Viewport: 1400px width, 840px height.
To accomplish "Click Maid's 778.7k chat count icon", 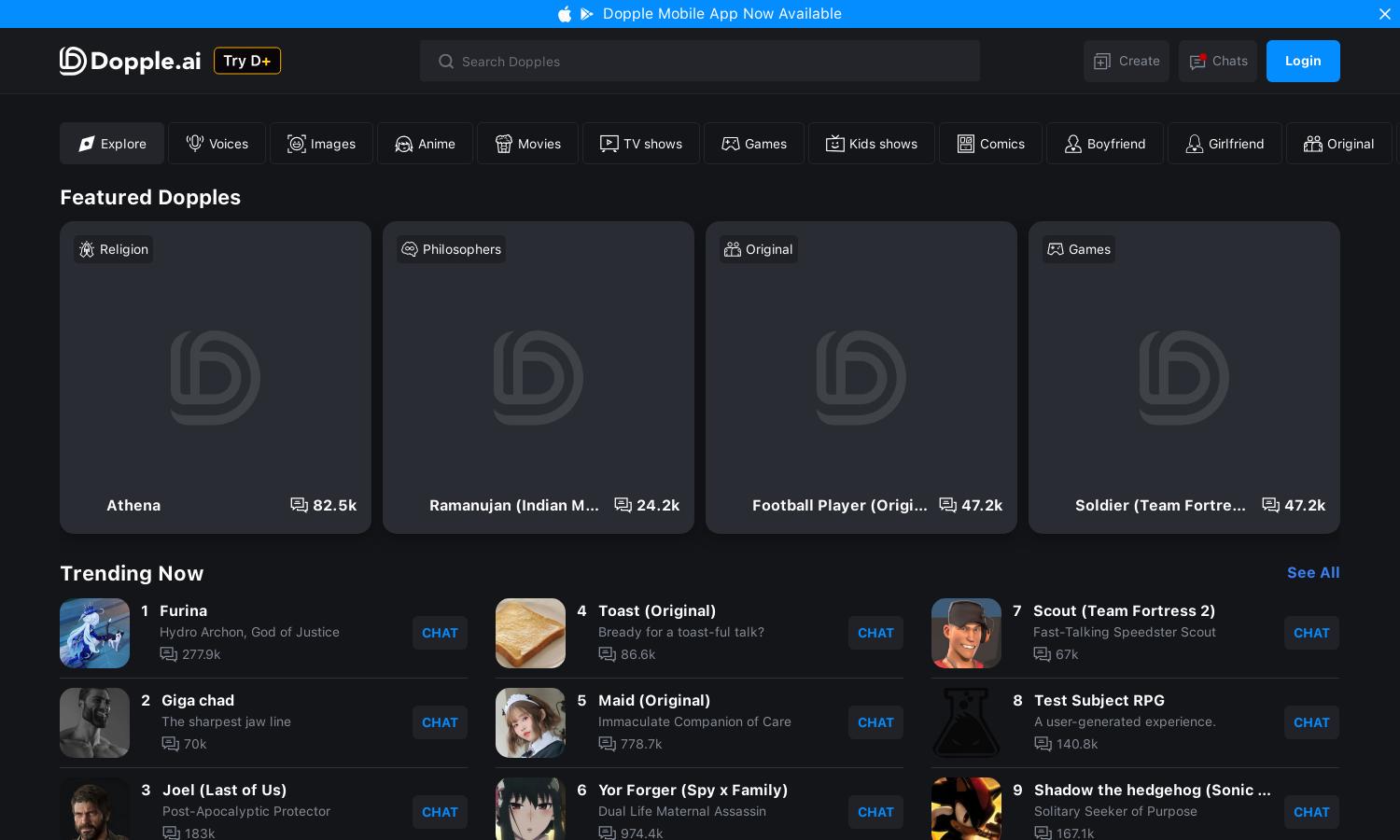I will 607,744.
